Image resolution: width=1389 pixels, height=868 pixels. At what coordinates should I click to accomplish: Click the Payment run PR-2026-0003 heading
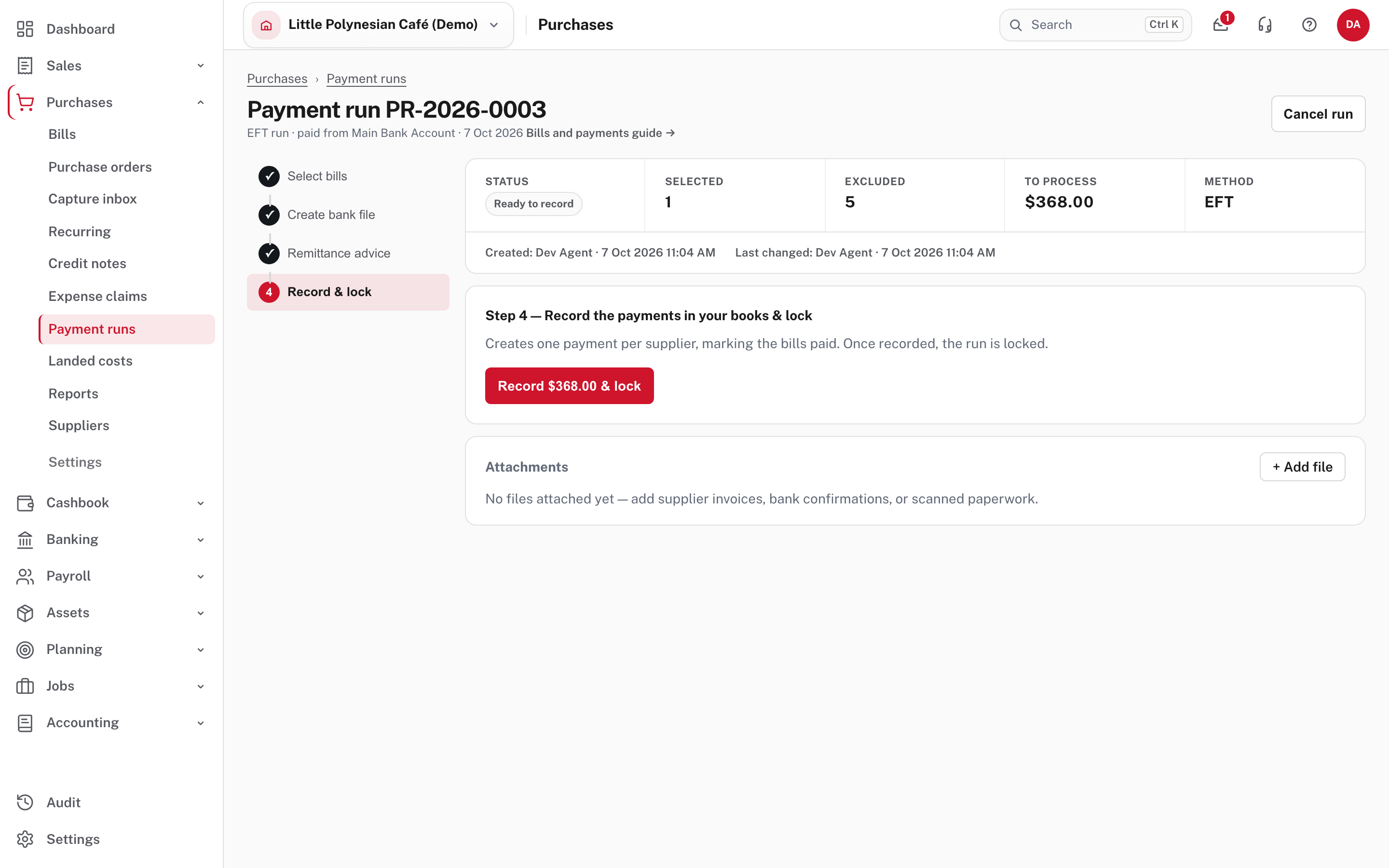[396, 109]
